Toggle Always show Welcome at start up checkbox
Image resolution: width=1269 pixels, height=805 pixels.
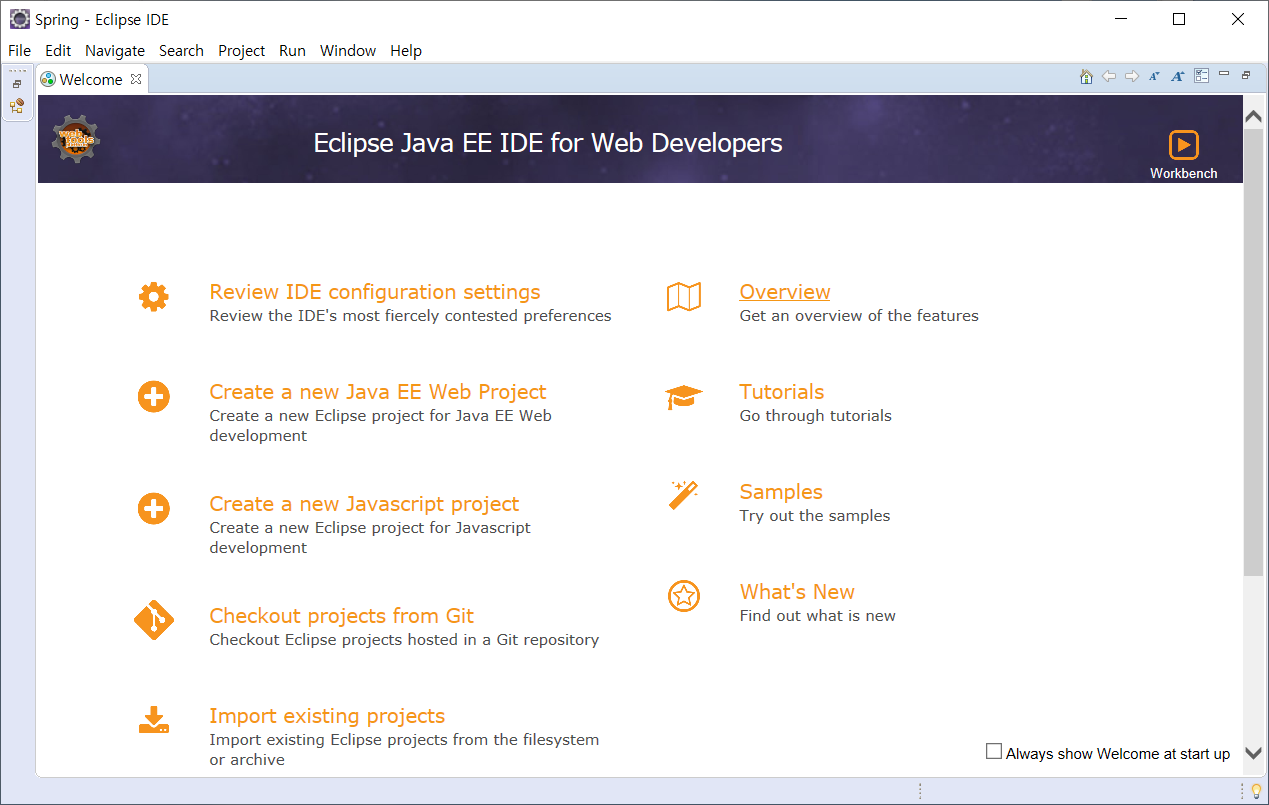pos(994,751)
